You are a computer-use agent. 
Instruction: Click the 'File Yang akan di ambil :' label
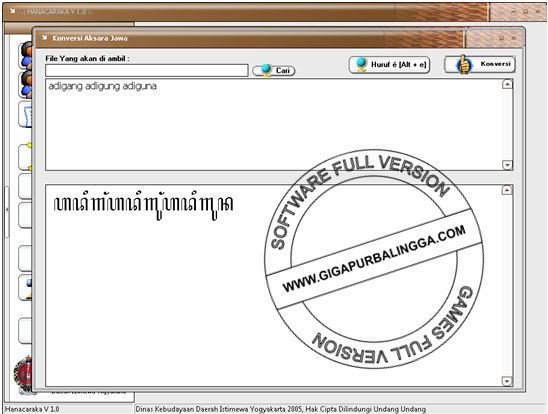pyautogui.click(x=87, y=58)
